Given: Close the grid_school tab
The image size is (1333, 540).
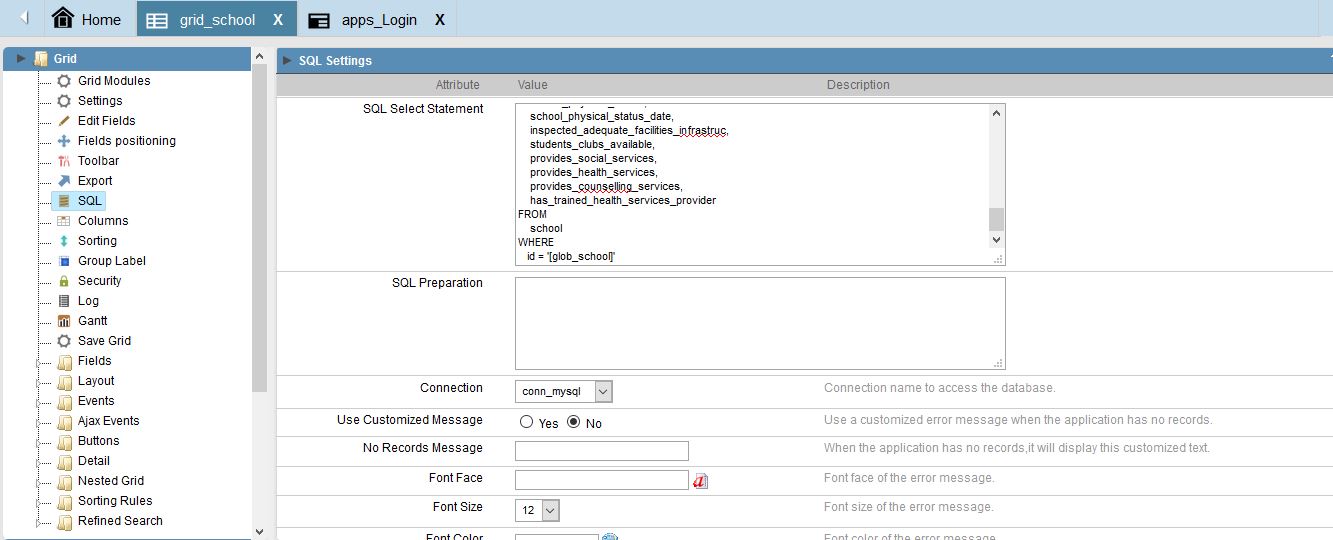Looking at the screenshot, I should pos(278,20).
